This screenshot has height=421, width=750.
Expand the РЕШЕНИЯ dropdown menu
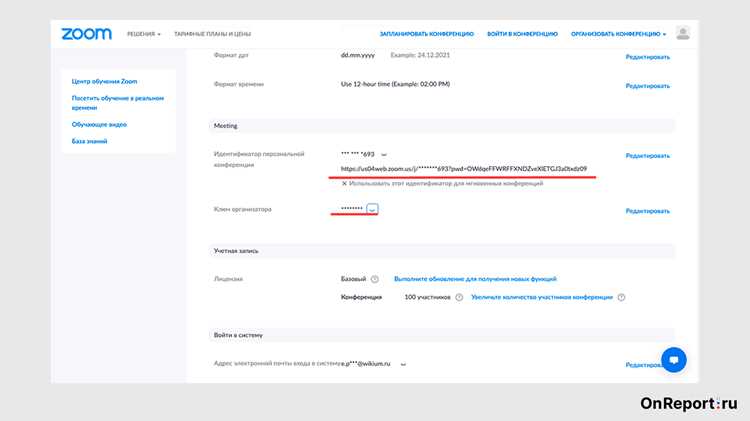143,34
